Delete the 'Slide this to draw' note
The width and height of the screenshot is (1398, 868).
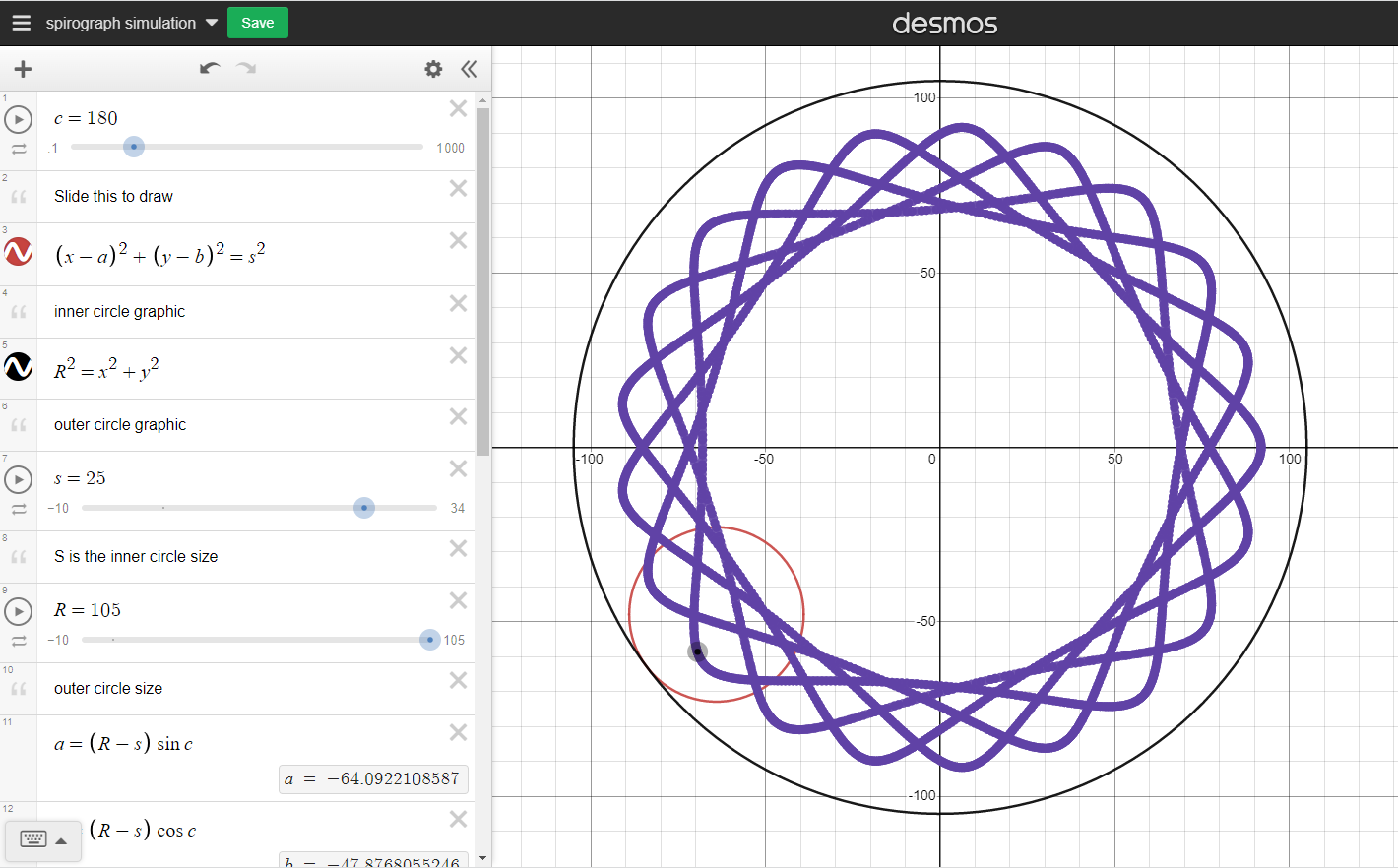pos(458,188)
